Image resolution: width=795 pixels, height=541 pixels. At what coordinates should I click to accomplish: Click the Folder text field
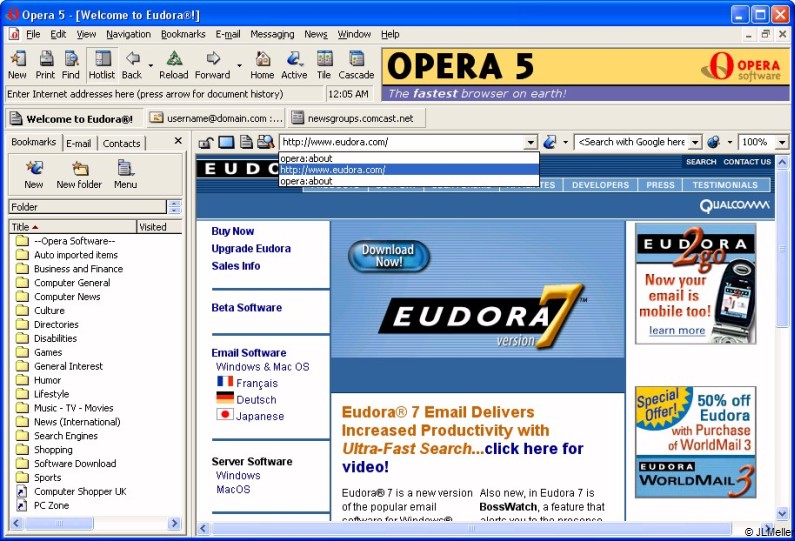click(x=87, y=207)
